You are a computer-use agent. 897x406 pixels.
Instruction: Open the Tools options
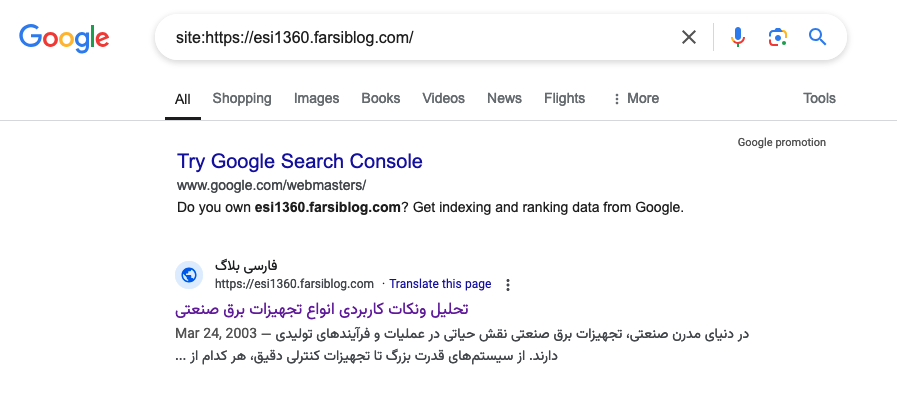point(819,98)
